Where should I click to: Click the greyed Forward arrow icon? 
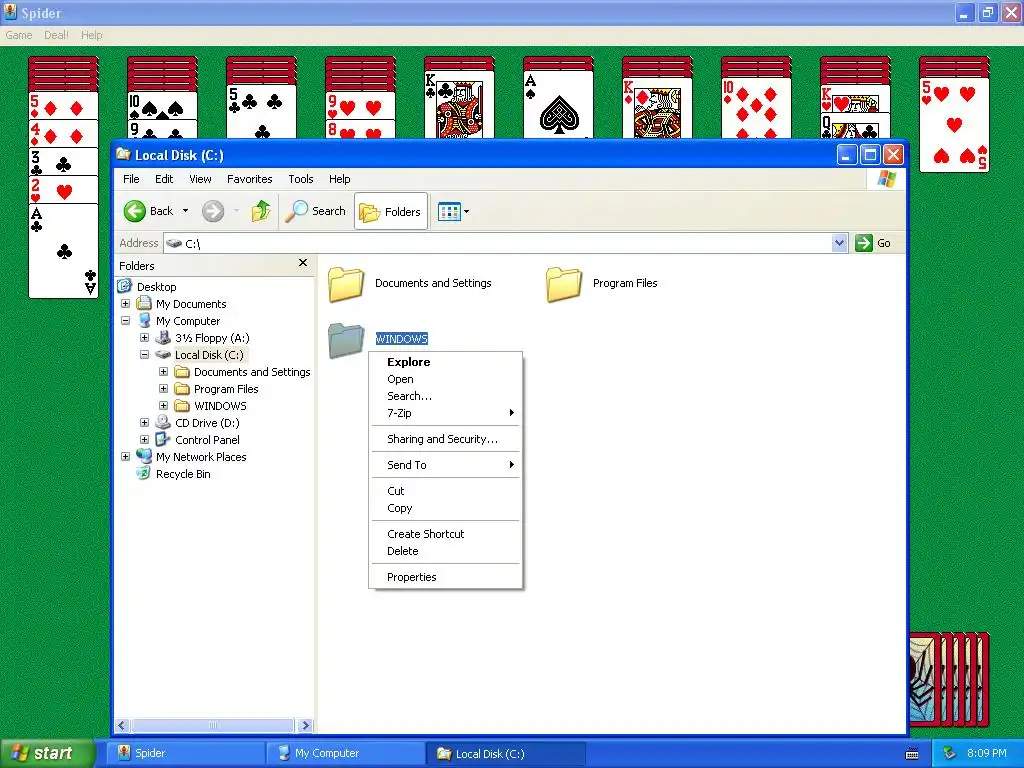tap(213, 211)
